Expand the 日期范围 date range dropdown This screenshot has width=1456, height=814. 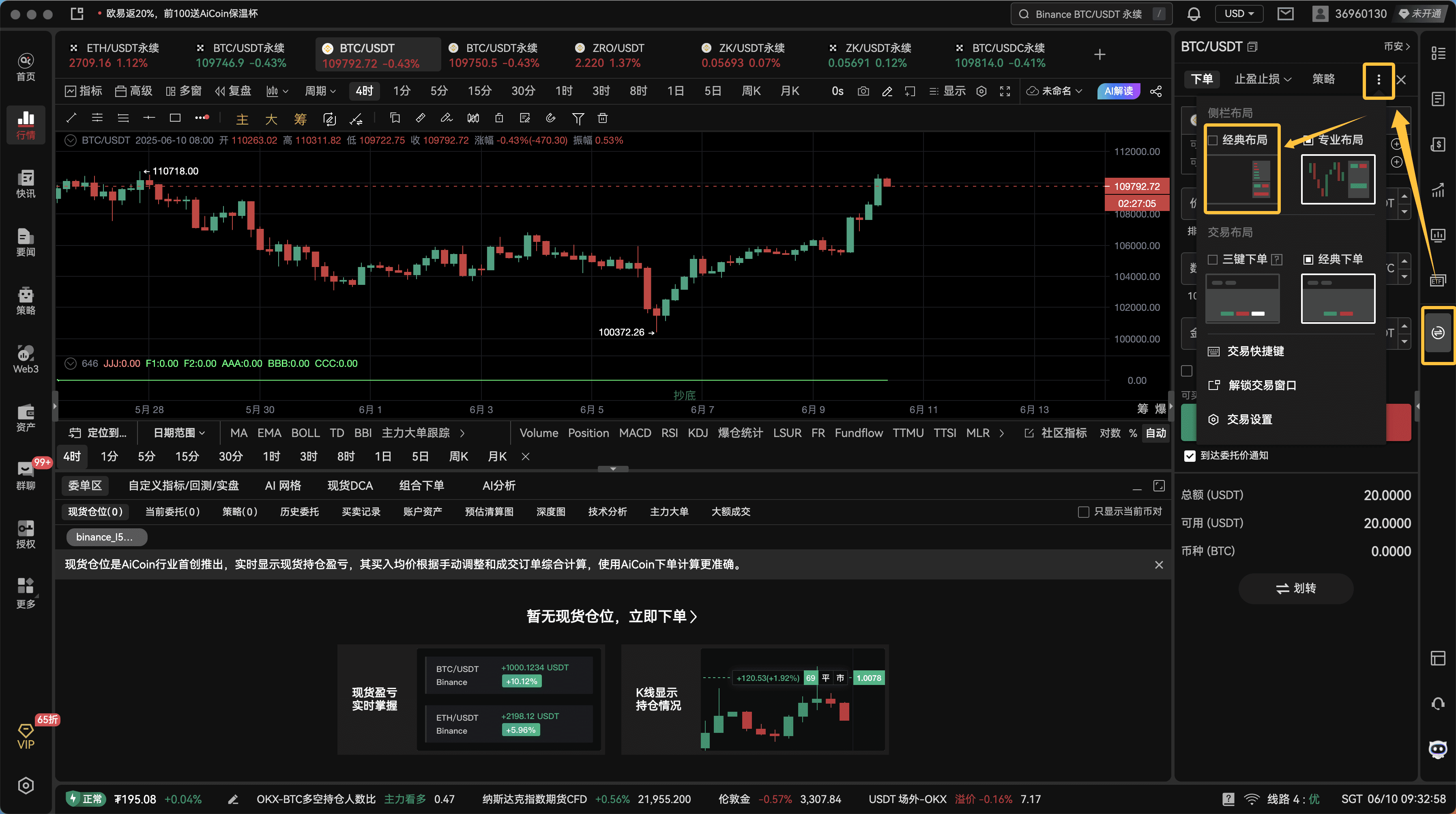tap(179, 433)
